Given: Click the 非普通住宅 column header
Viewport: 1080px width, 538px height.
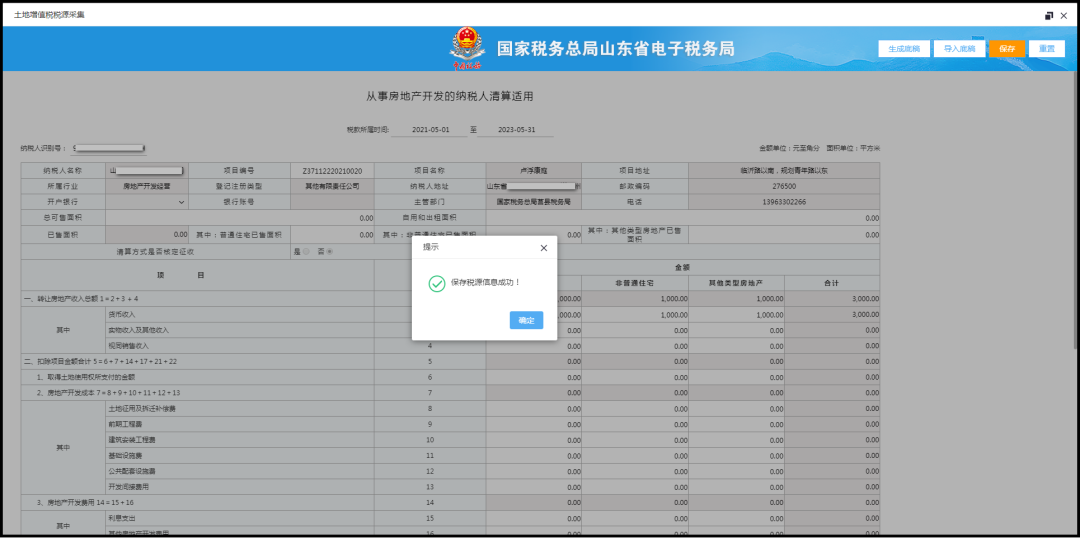Looking at the screenshot, I should (x=635, y=283).
